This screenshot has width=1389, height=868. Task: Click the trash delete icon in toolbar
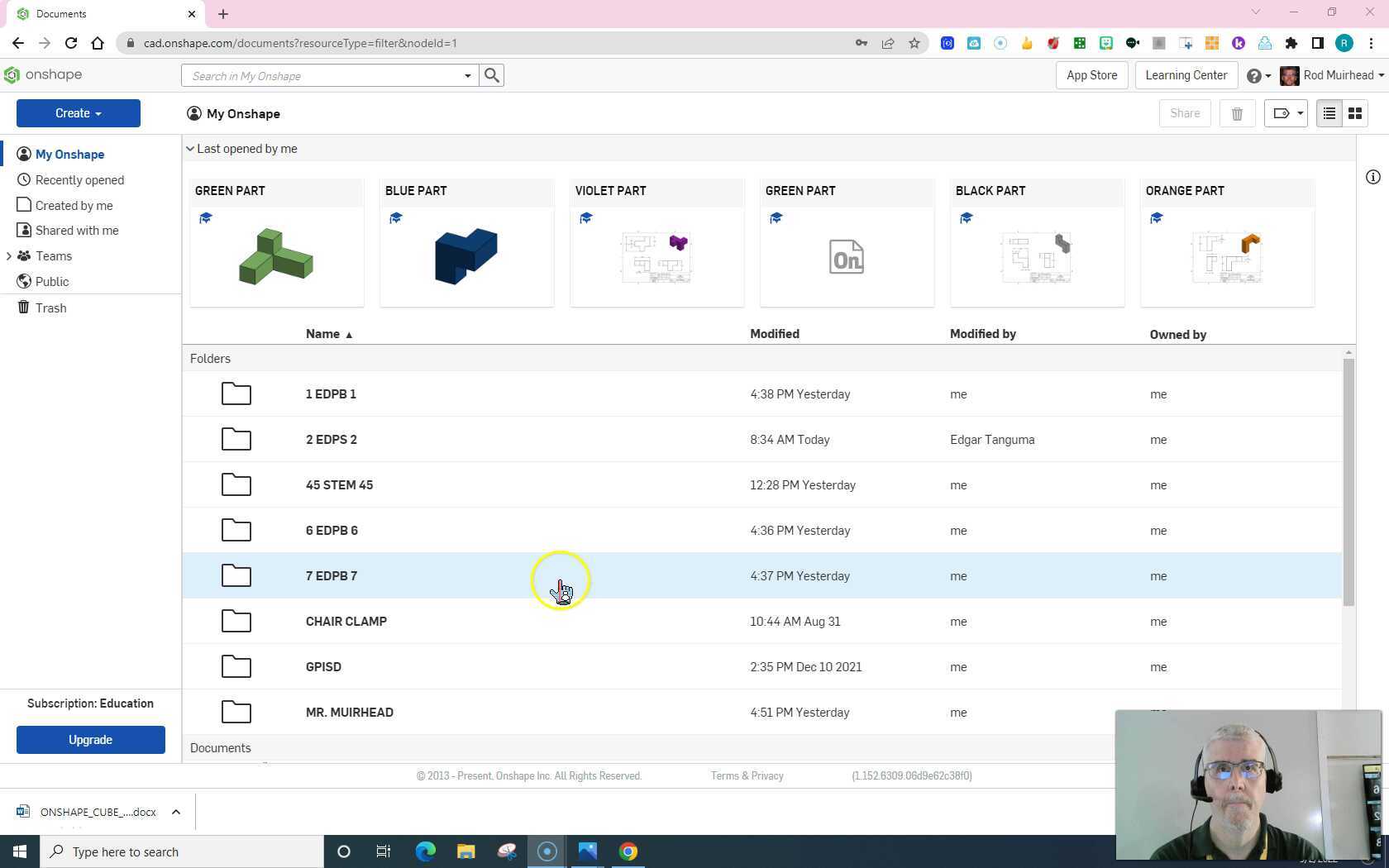click(x=1237, y=113)
